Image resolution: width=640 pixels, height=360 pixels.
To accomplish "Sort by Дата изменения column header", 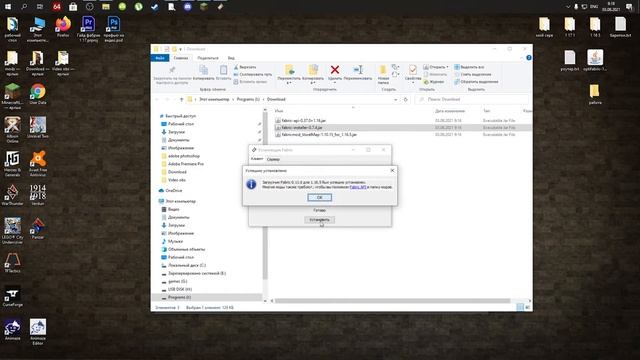I will pyautogui.click(x=450, y=111).
